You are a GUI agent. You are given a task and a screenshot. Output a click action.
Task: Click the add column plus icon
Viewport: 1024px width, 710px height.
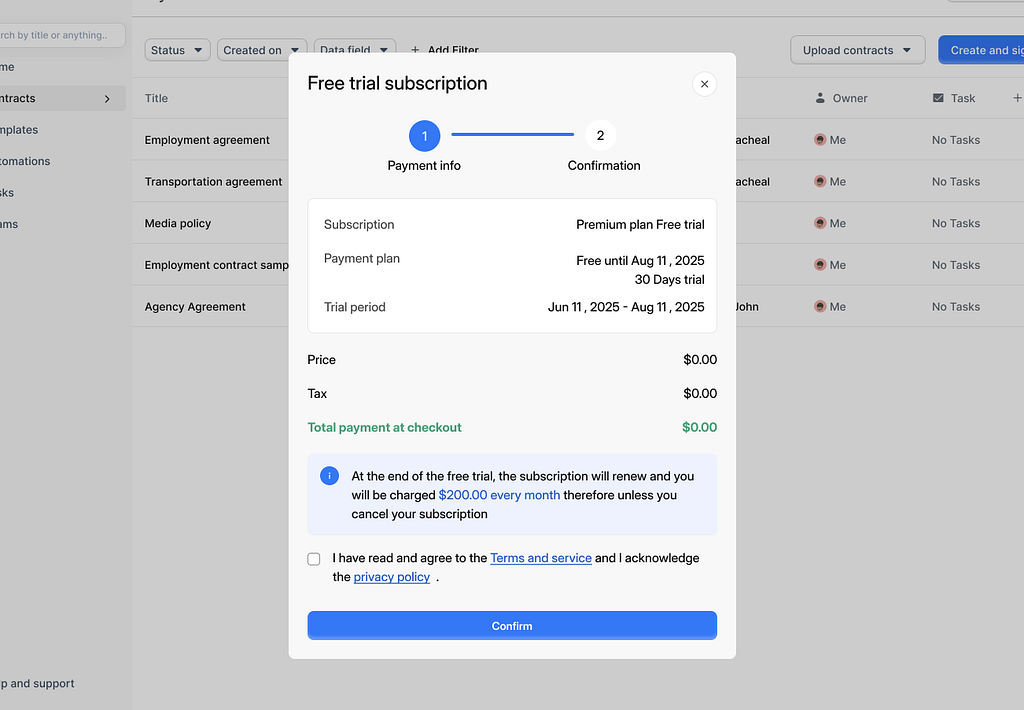pos(1017,98)
